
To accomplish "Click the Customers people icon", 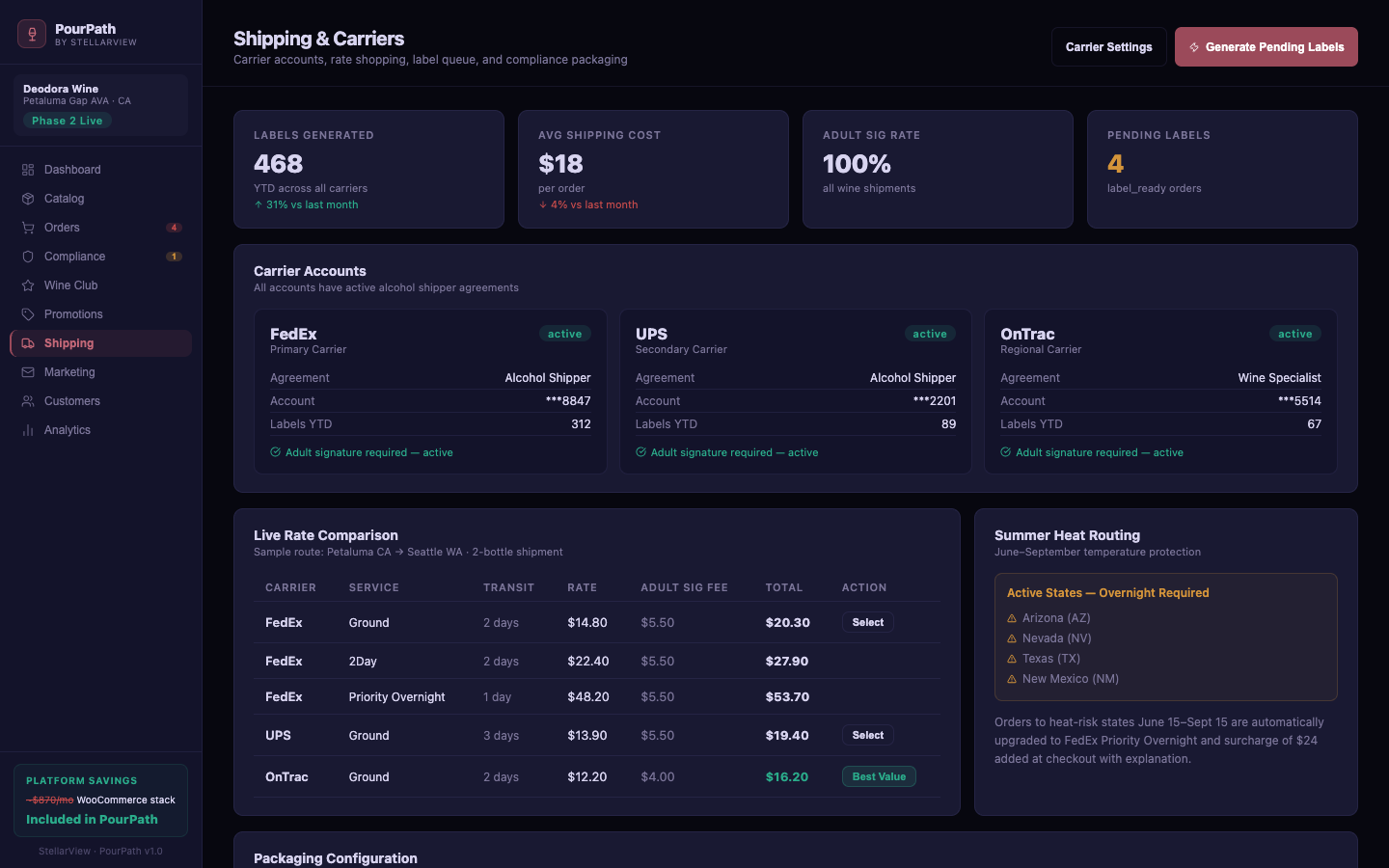I will click(28, 401).
